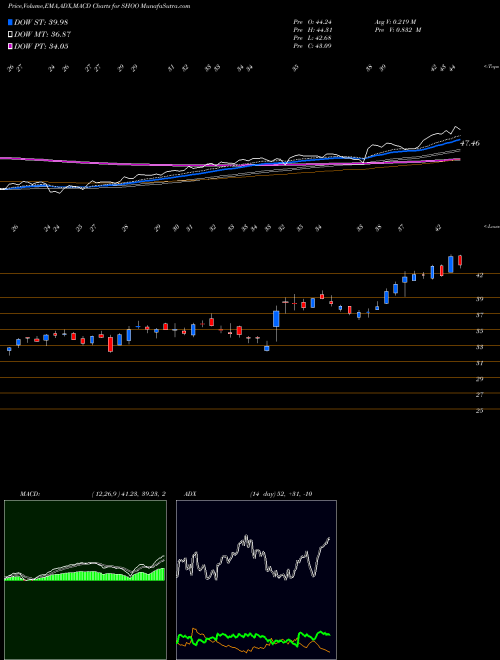Click the 'Pre L: 42.68' value

click(x=312, y=38)
